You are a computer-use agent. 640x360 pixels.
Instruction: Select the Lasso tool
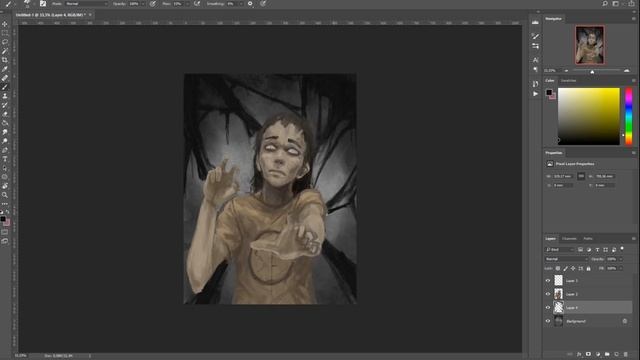click(x=5, y=42)
